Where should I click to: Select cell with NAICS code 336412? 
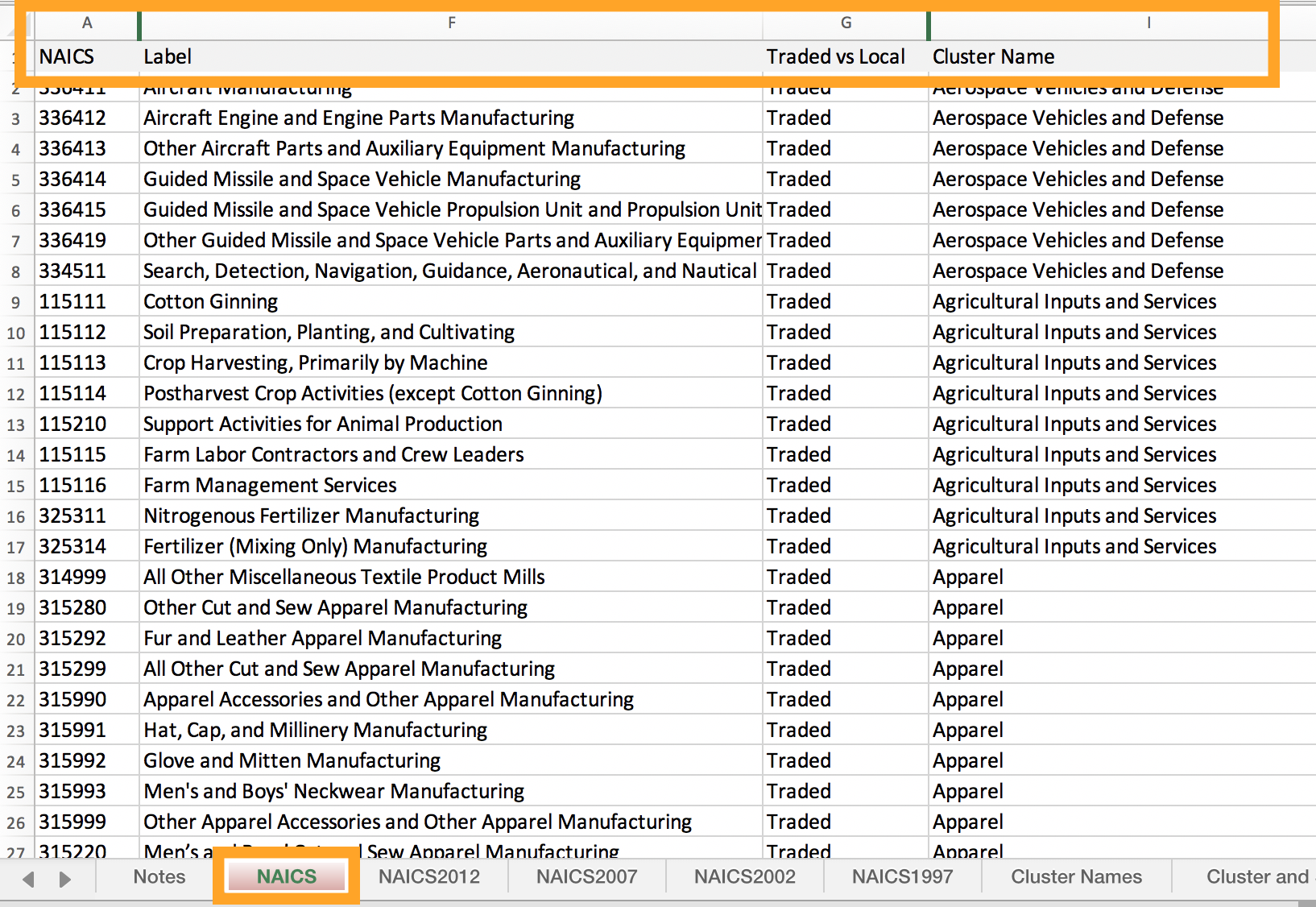(x=87, y=118)
